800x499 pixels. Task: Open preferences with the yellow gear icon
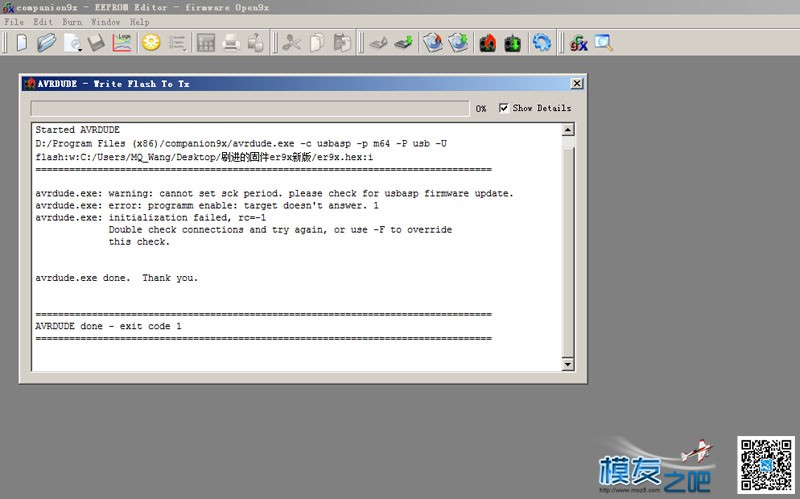tap(151, 42)
